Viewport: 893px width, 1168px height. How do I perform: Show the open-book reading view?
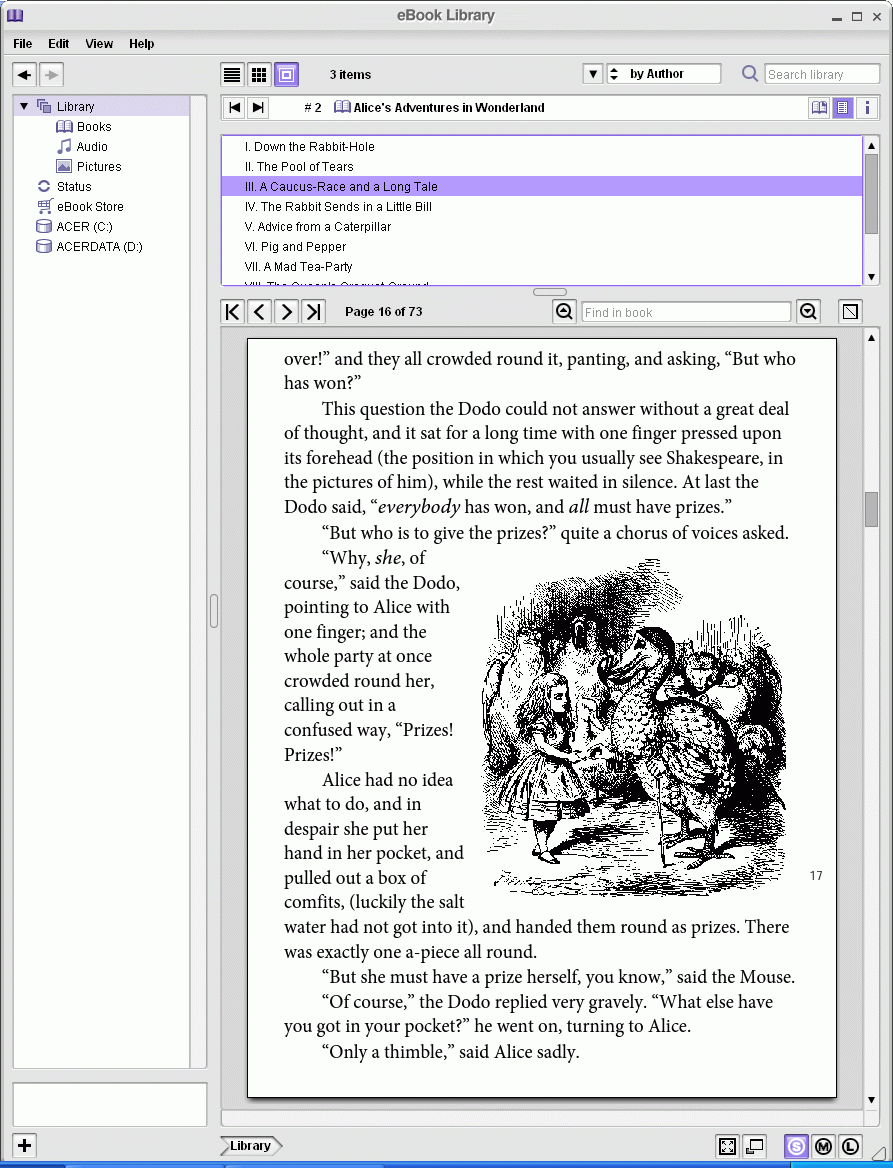(819, 108)
